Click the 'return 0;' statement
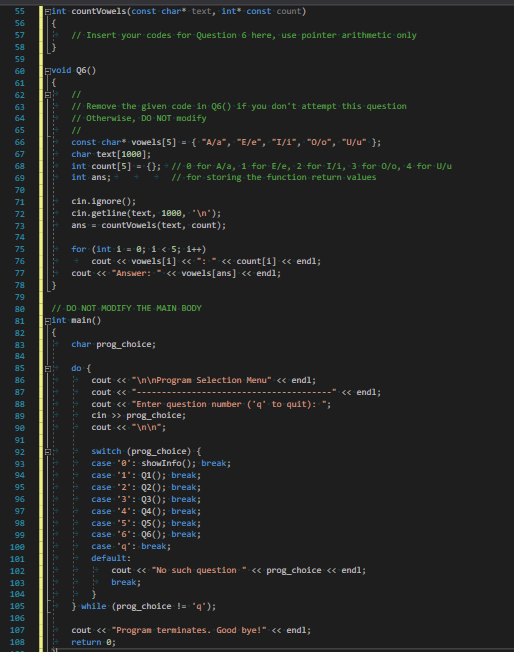Viewport: 514px width, 652px height. [94, 642]
